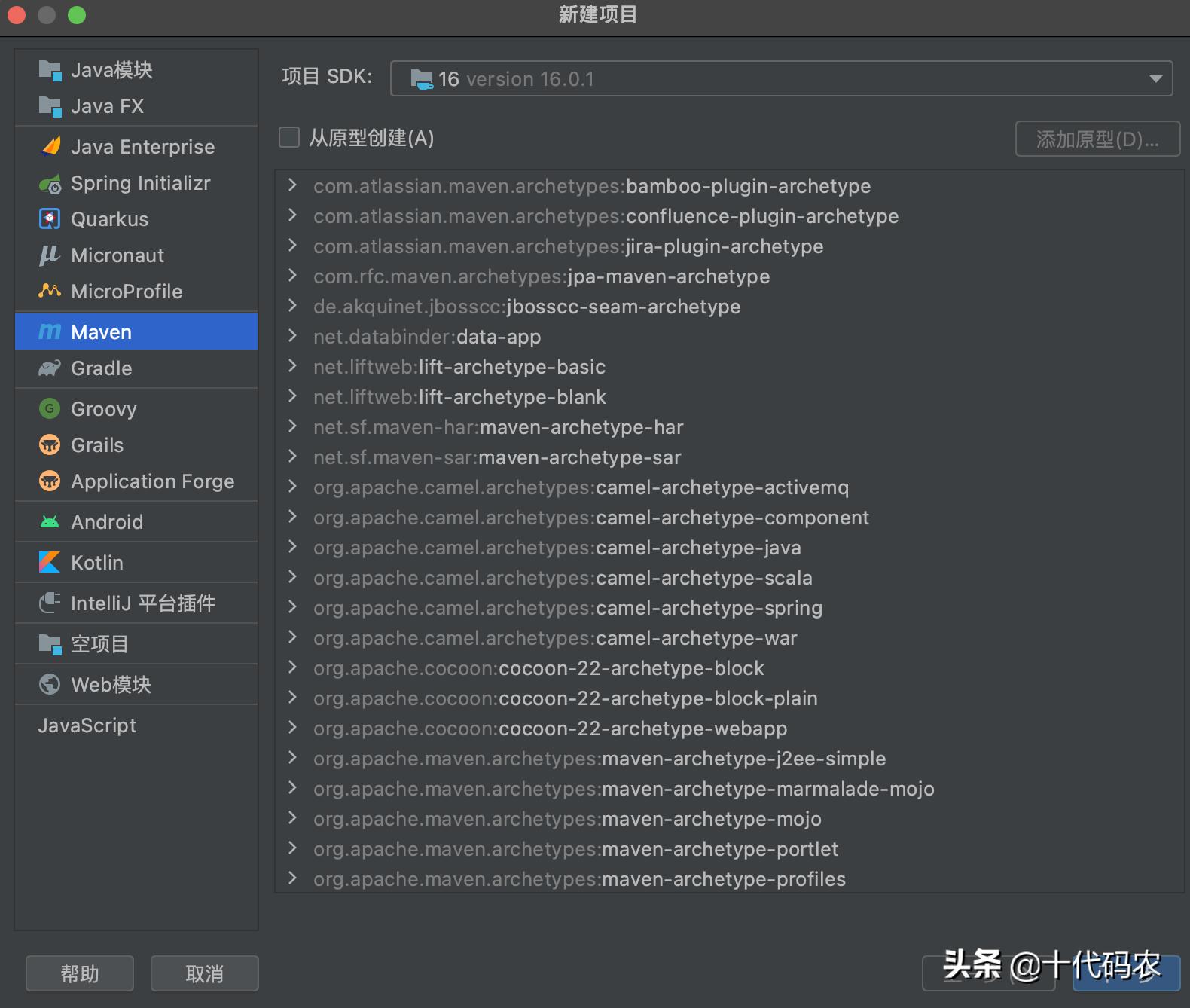Click the Application Forge icon
The height and width of the screenshot is (1008, 1190).
[x=50, y=481]
